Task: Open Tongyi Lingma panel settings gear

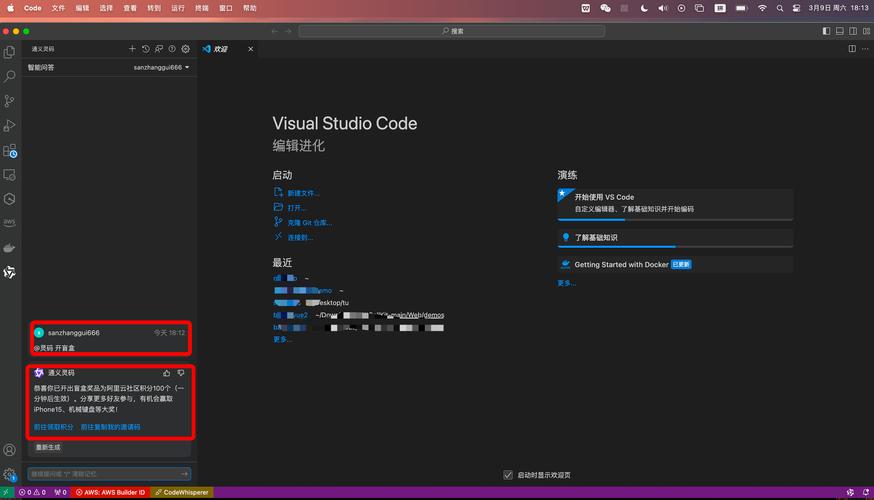Action: tap(186, 49)
